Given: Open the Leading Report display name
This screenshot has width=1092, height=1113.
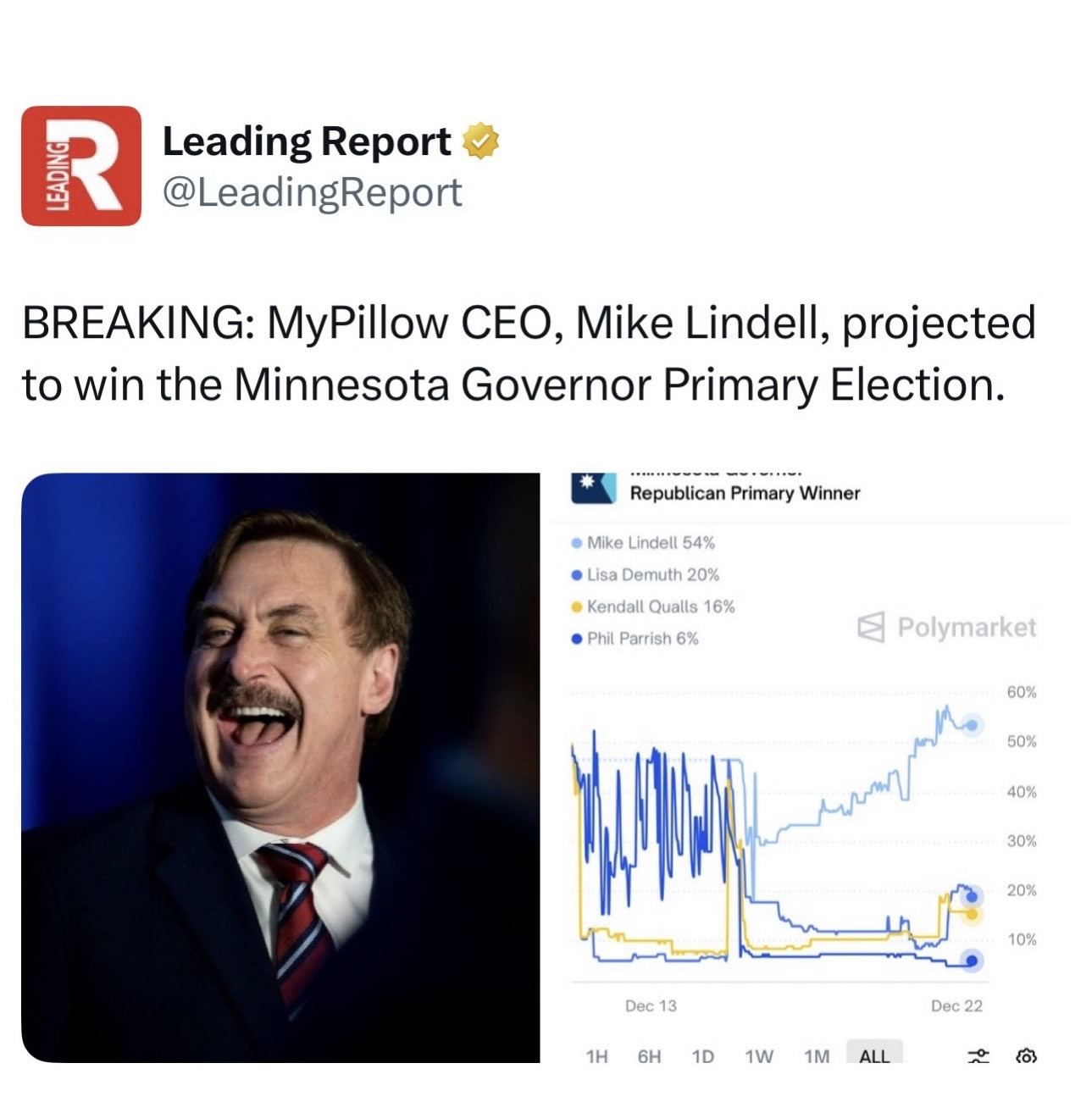Looking at the screenshot, I should [x=307, y=141].
